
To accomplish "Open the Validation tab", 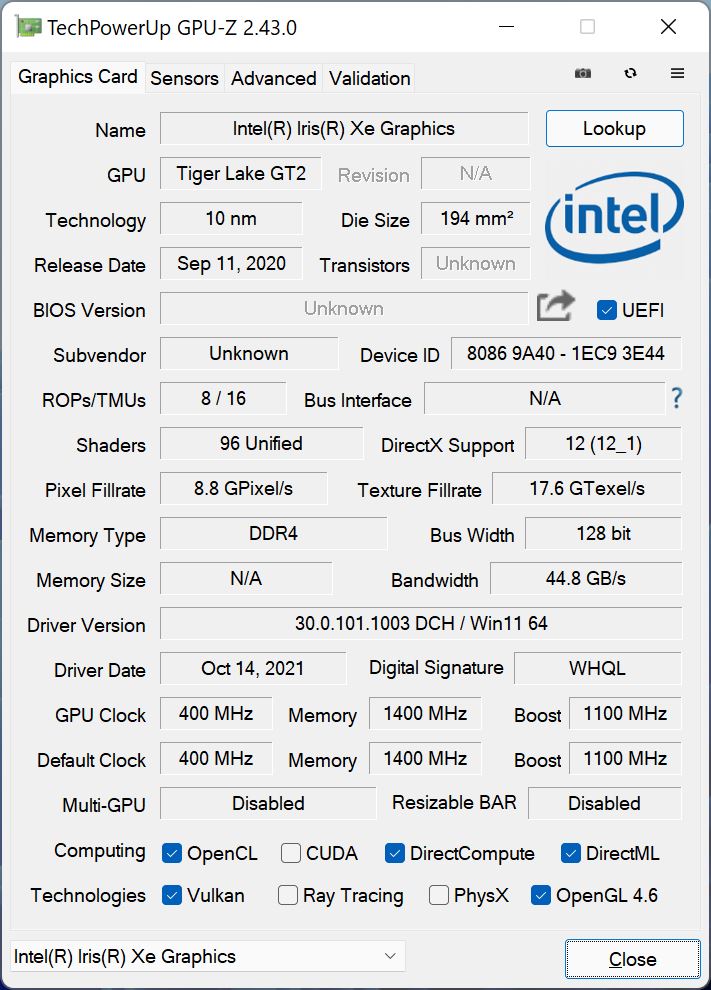I will [369, 78].
